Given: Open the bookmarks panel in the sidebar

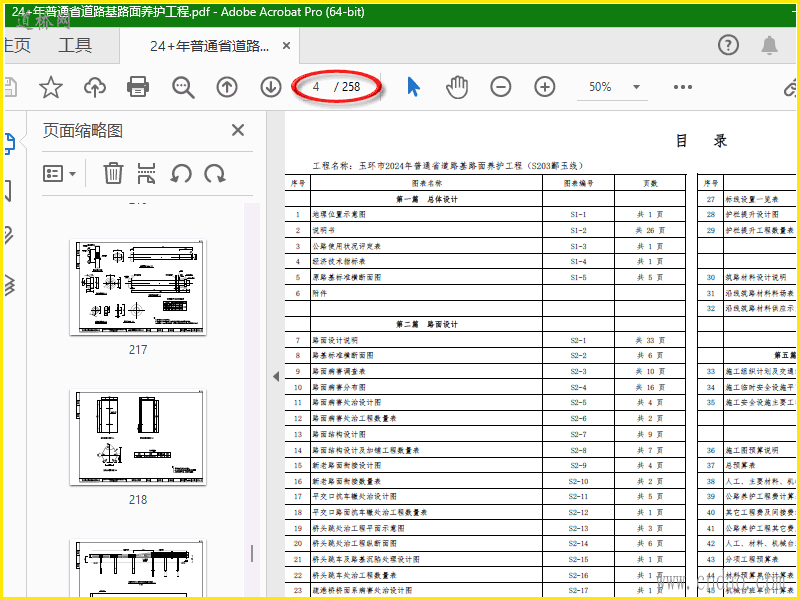Looking at the screenshot, I should point(8,190).
